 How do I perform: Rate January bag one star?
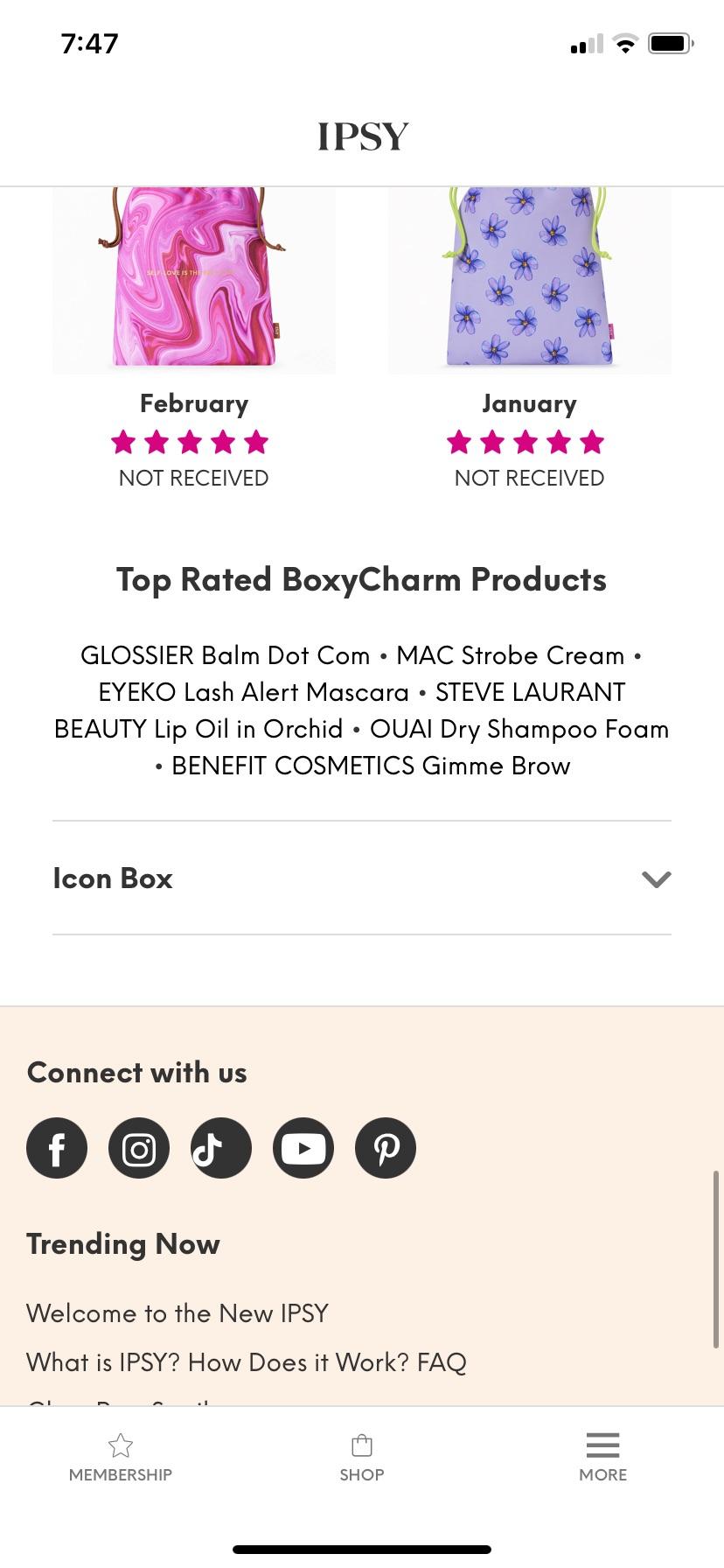tap(459, 443)
